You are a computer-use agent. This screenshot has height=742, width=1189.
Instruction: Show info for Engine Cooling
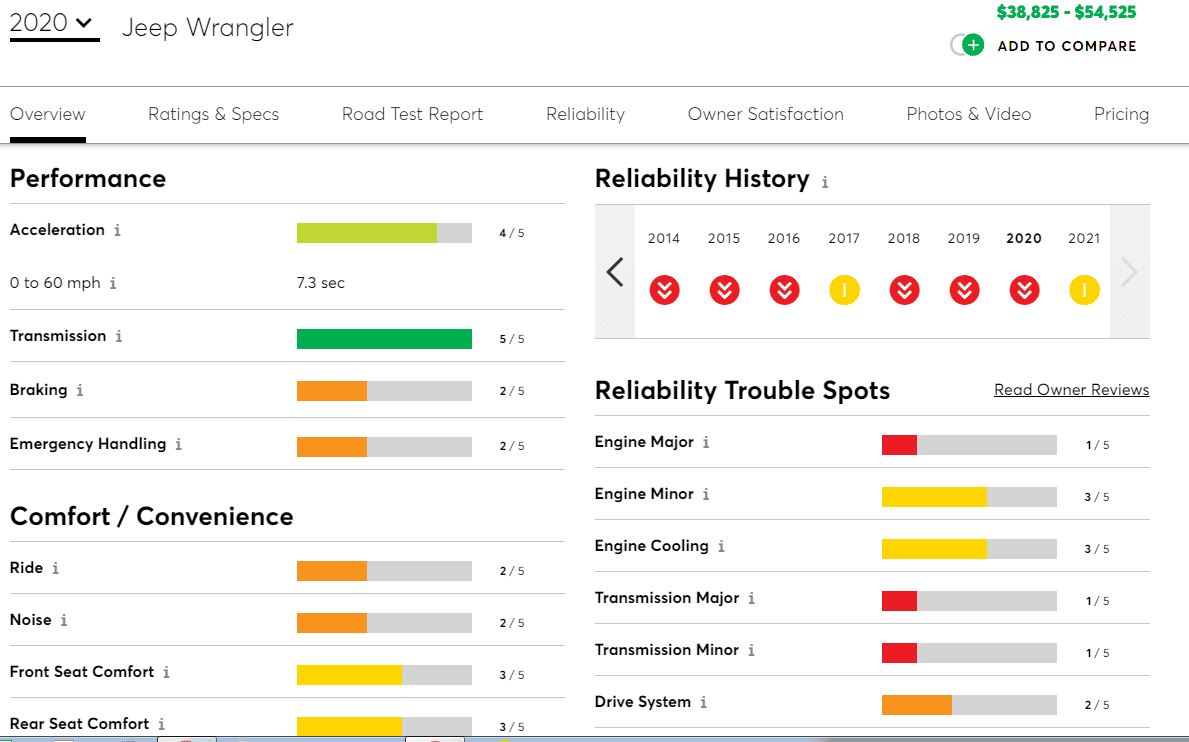[x=721, y=546]
